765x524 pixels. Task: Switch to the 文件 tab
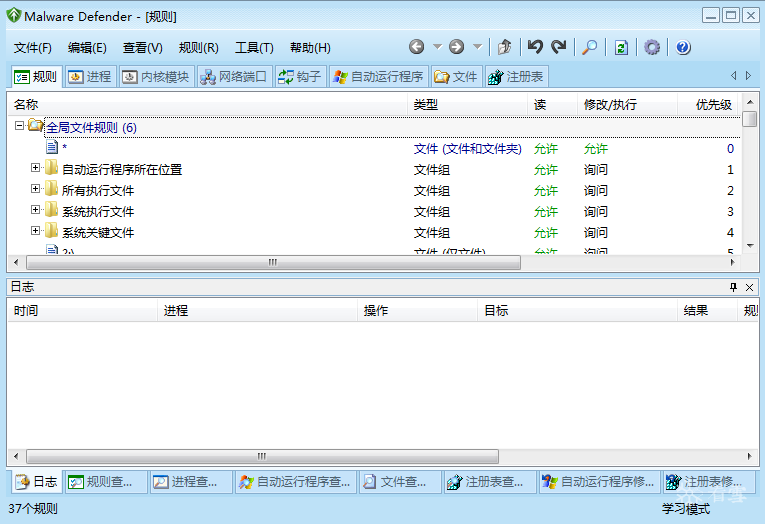tap(456, 77)
